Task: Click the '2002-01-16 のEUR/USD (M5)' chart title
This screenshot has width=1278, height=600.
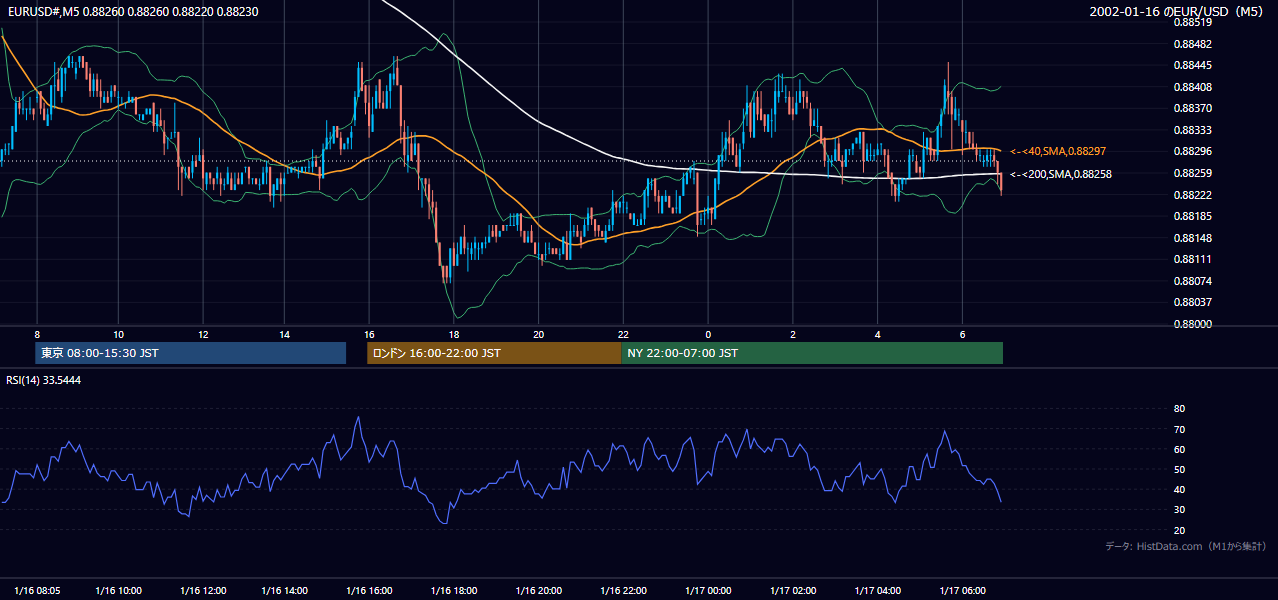Action: pos(1178,11)
